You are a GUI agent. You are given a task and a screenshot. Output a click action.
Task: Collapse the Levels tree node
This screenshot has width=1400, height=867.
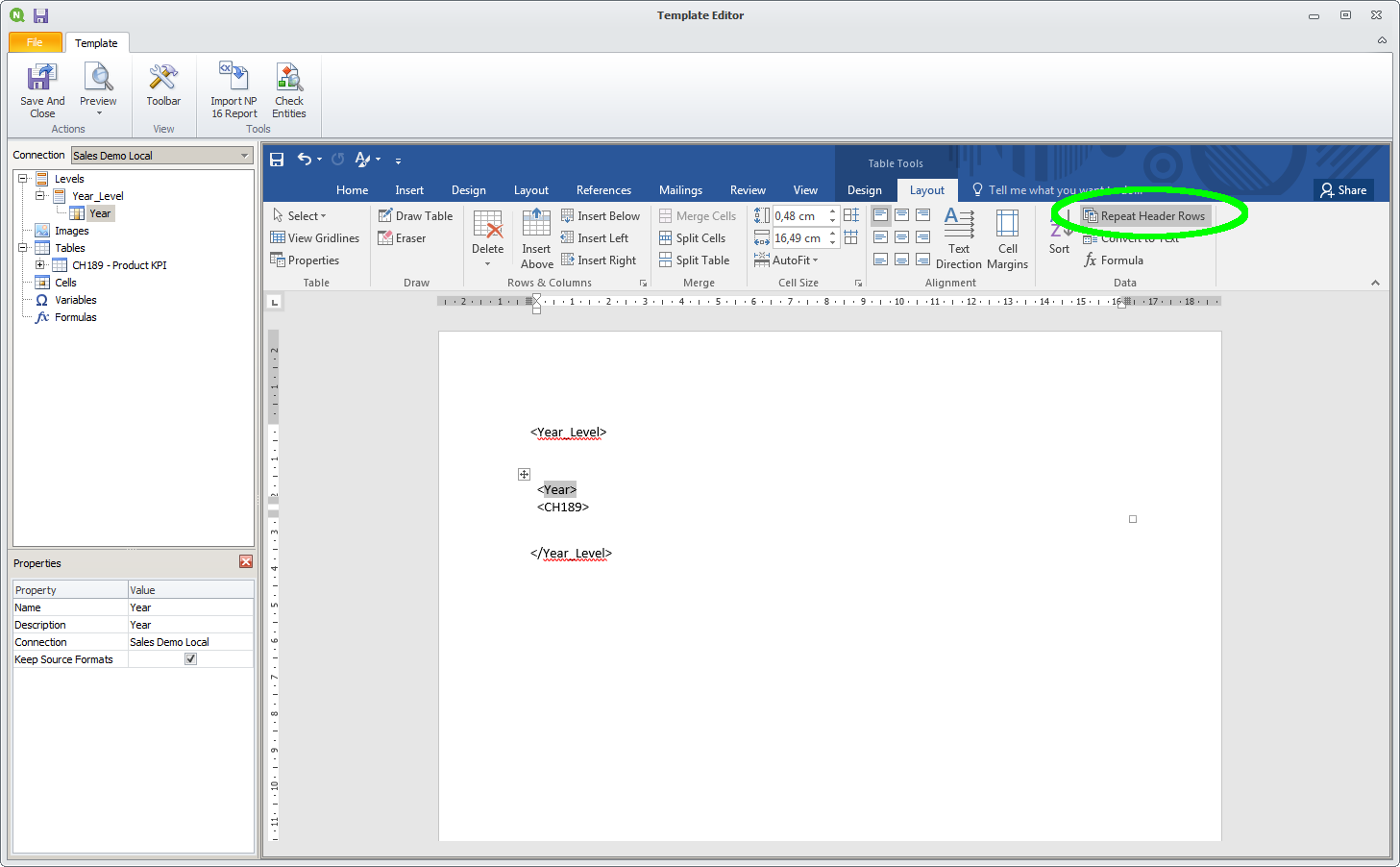tap(22, 179)
